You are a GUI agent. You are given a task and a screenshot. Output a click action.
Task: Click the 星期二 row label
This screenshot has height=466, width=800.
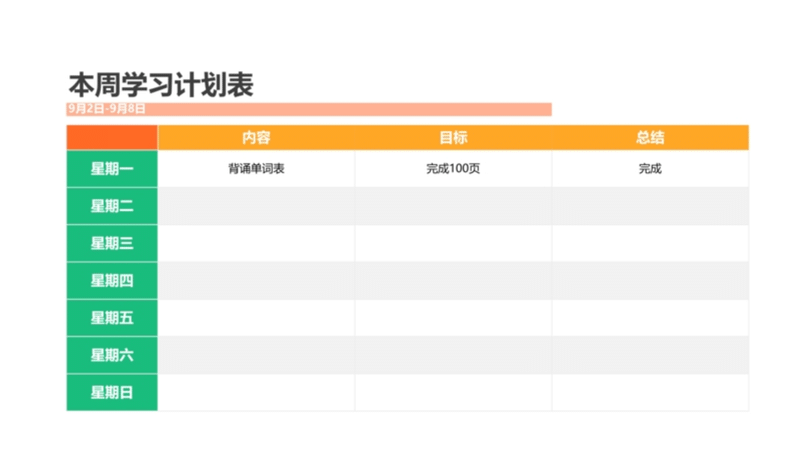pos(112,206)
